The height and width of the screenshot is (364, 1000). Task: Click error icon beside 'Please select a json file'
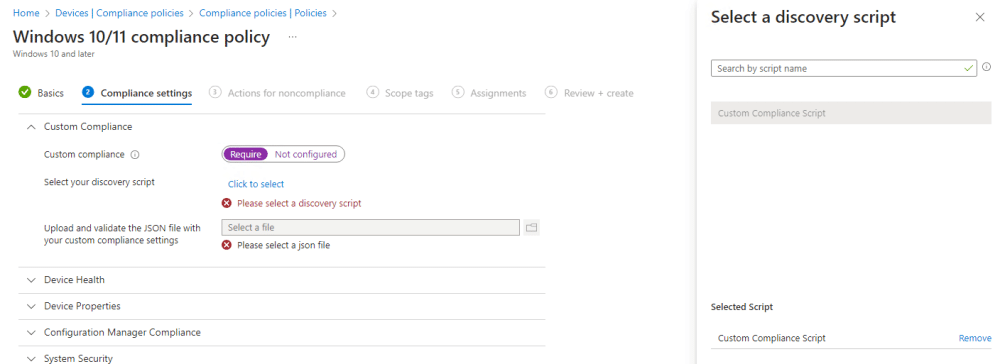226,245
